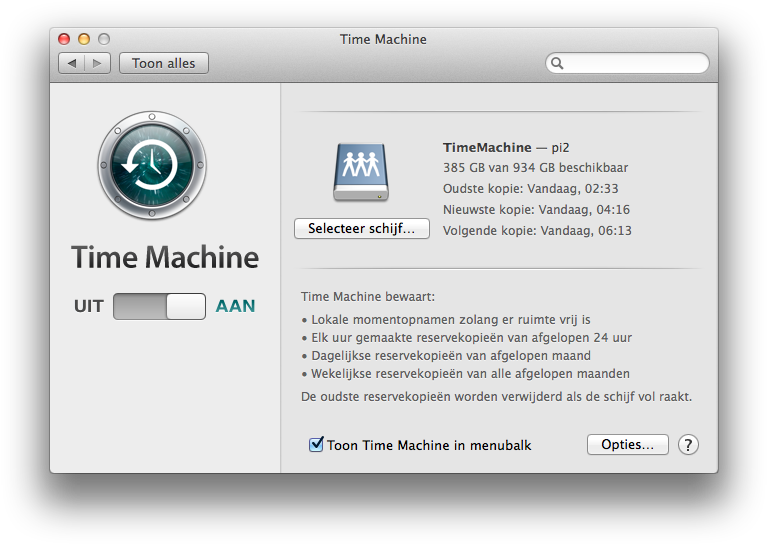Click the TimeMachine — pi2 disk name

coord(506,147)
